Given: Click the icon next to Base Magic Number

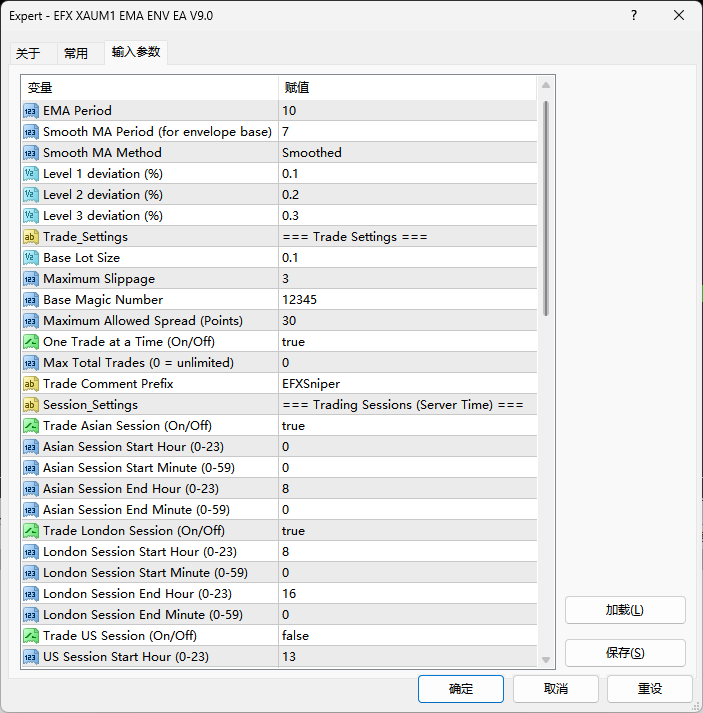Looking at the screenshot, I should (31, 300).
